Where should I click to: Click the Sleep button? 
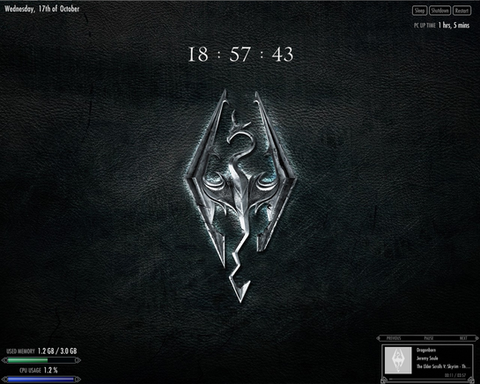point(419,11)
